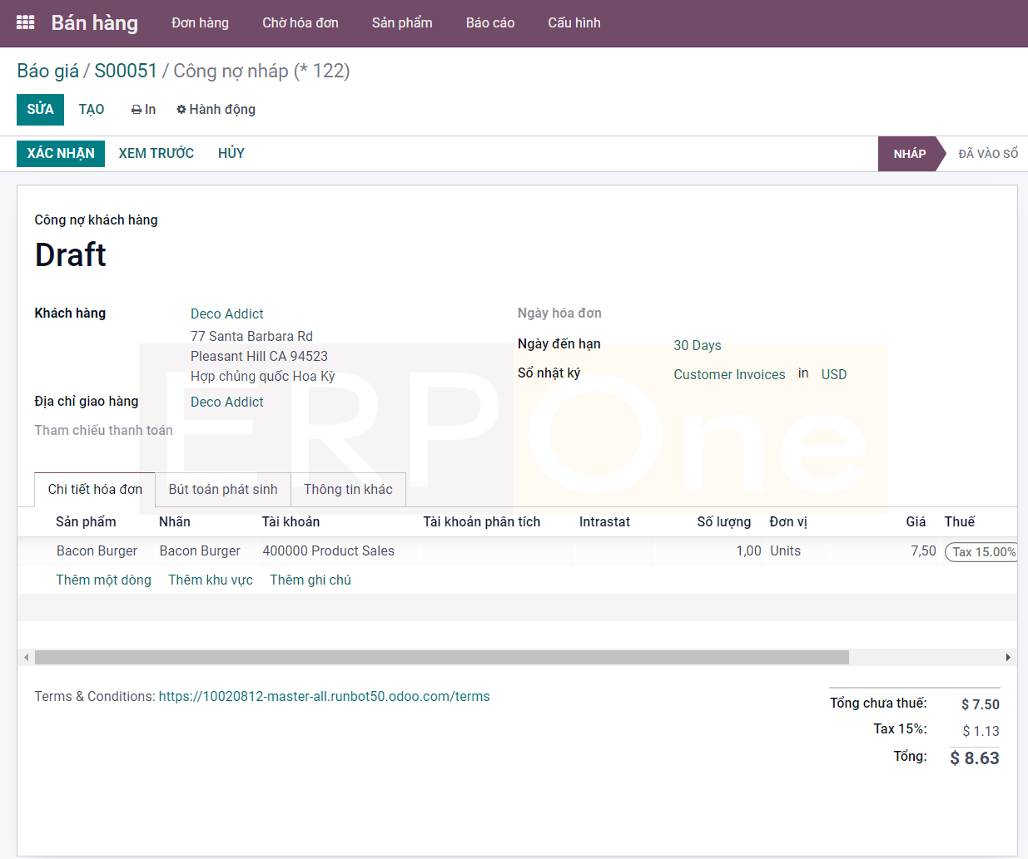This screenshot has width=1028, height=859.
Task: Select Units cell in invoice line
Action: [785, 551]
